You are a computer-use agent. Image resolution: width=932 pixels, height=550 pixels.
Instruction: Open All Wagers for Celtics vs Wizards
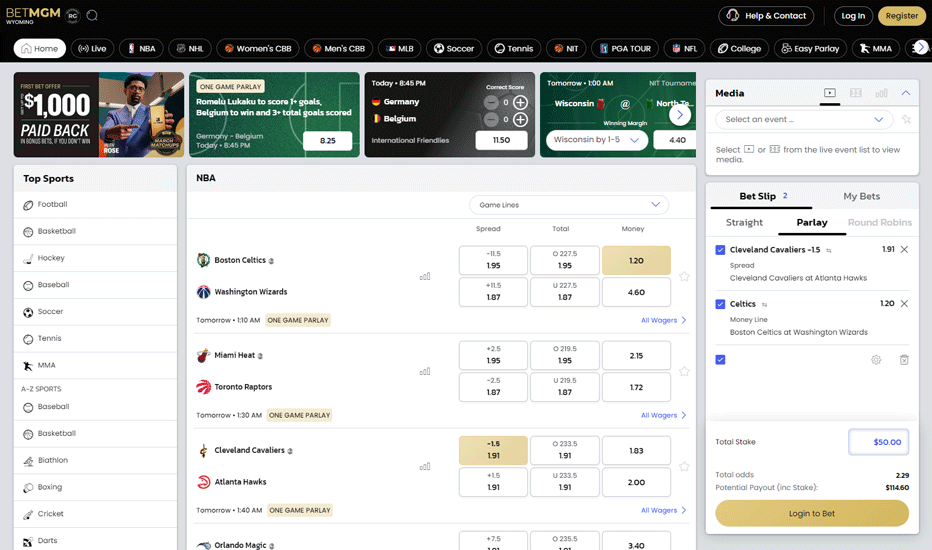tap(663, 320)
